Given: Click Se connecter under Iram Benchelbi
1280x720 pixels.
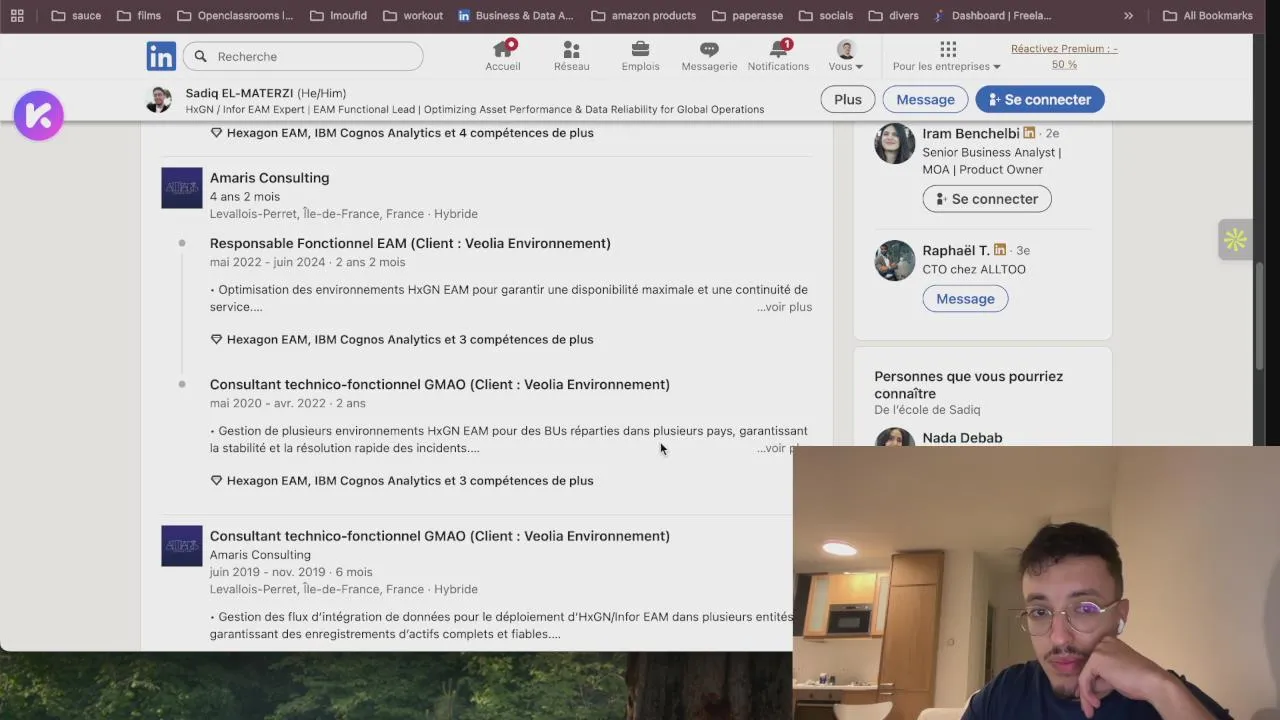Looking at the screenshot, I should pyautogui.click(x=987, y=199).
